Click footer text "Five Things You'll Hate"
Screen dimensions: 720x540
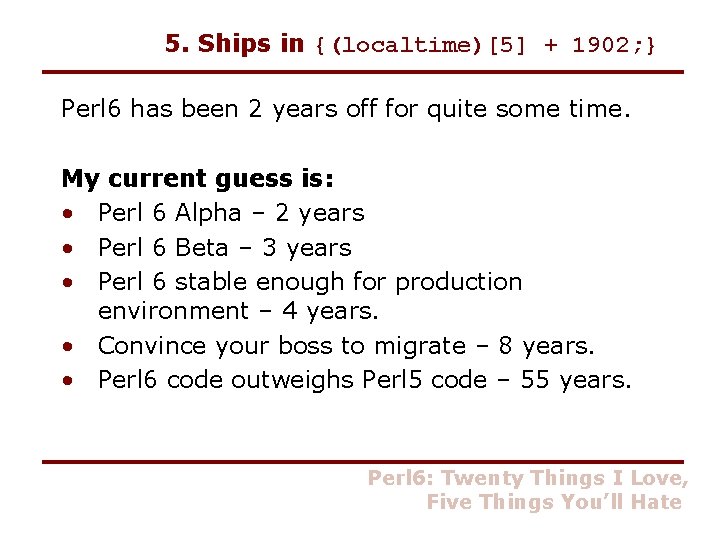pos(554,502)
